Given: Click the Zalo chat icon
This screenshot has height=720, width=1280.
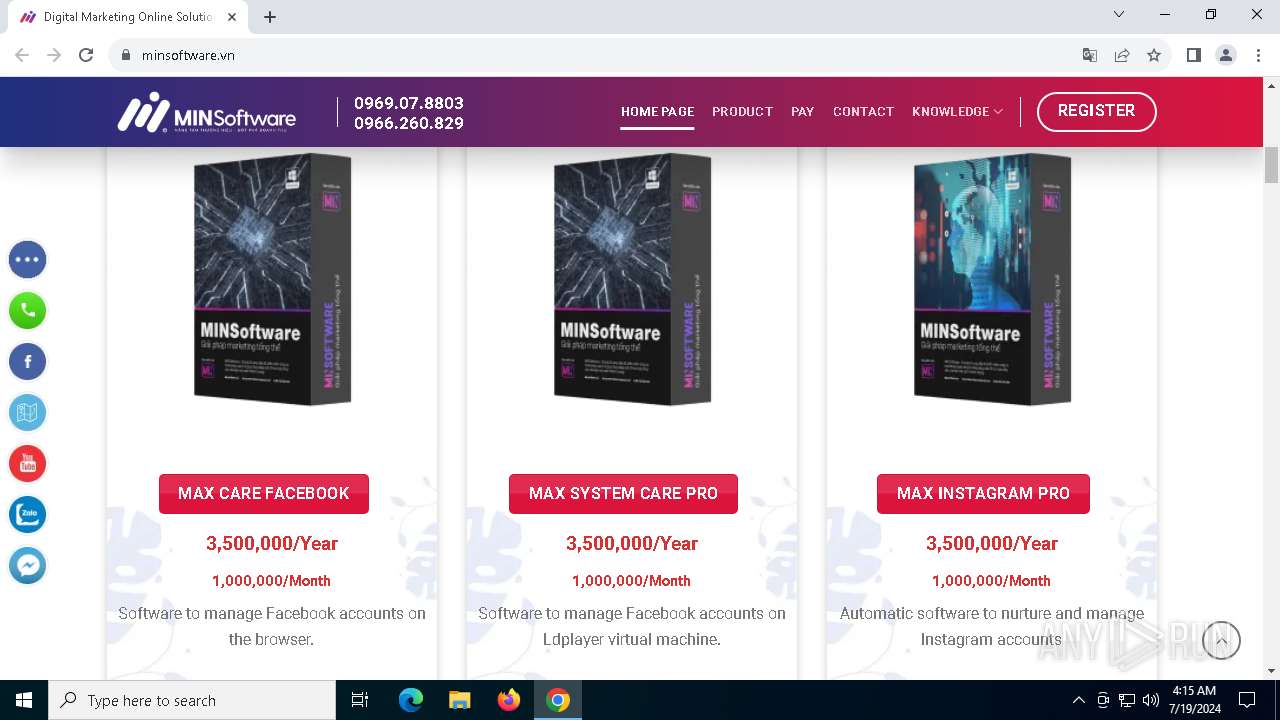Looking at the screenshot, I should pyautogui.click(x=28, y=515).
